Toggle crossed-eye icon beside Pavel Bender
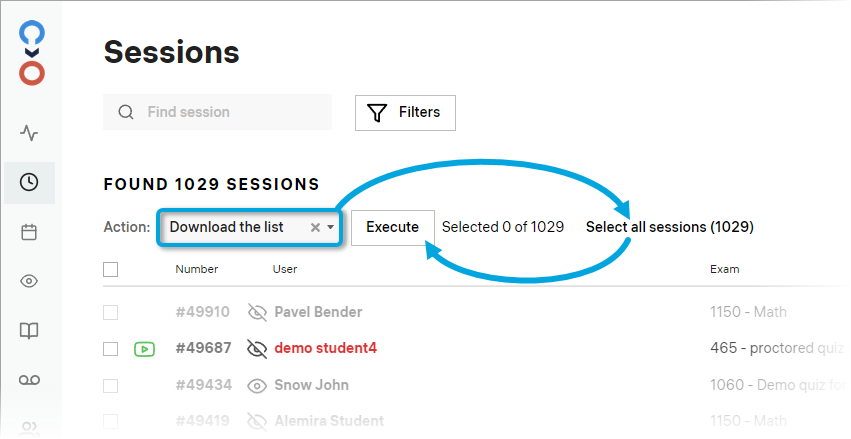This screenshot has height=439, width=851. tap(258, 312)
